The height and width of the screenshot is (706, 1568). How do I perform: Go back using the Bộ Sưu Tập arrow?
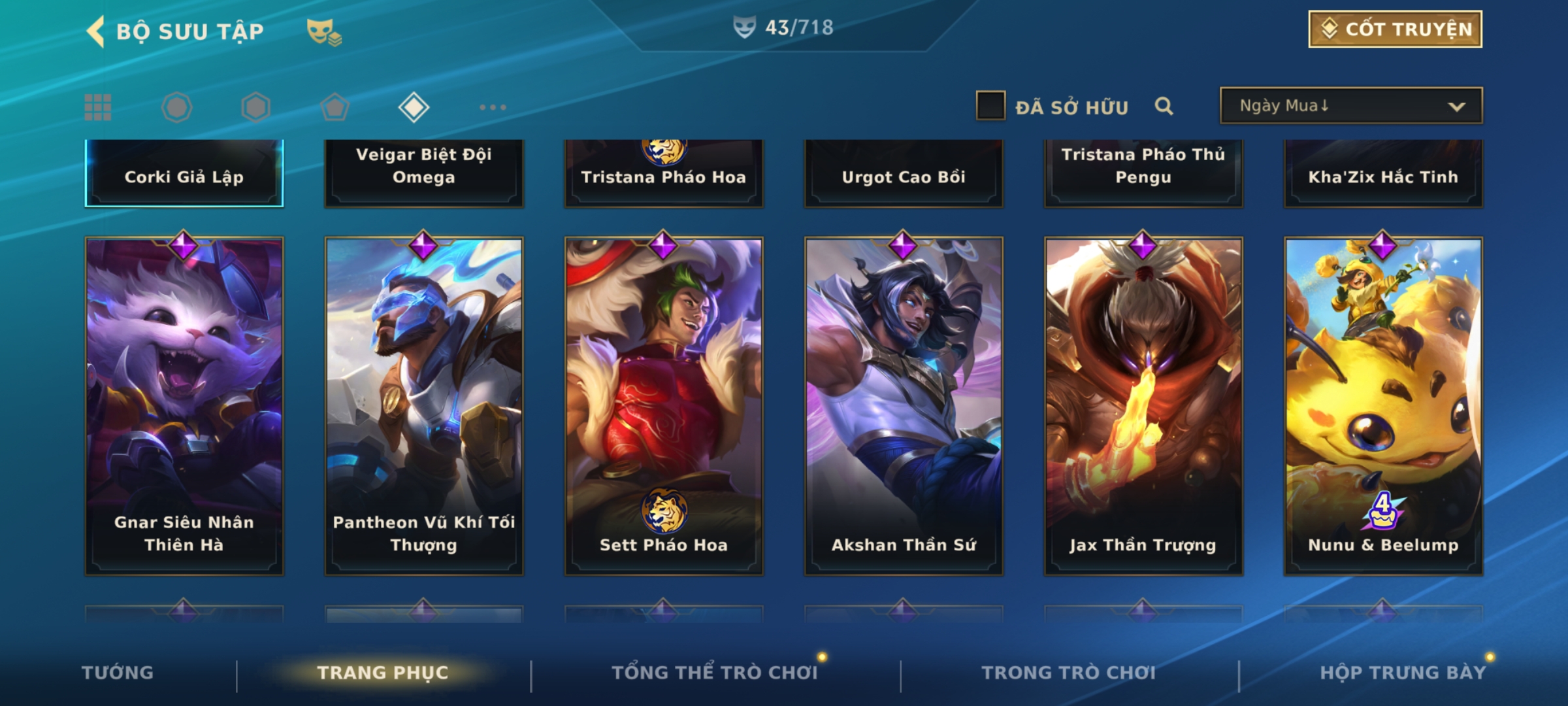pyautogui.click(x=95, y=31)
